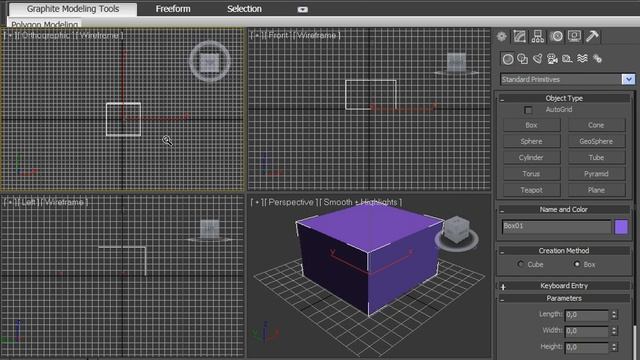Open the Utilities hammer tab
This screenshot has width=640, height=360.
point(592,36)
